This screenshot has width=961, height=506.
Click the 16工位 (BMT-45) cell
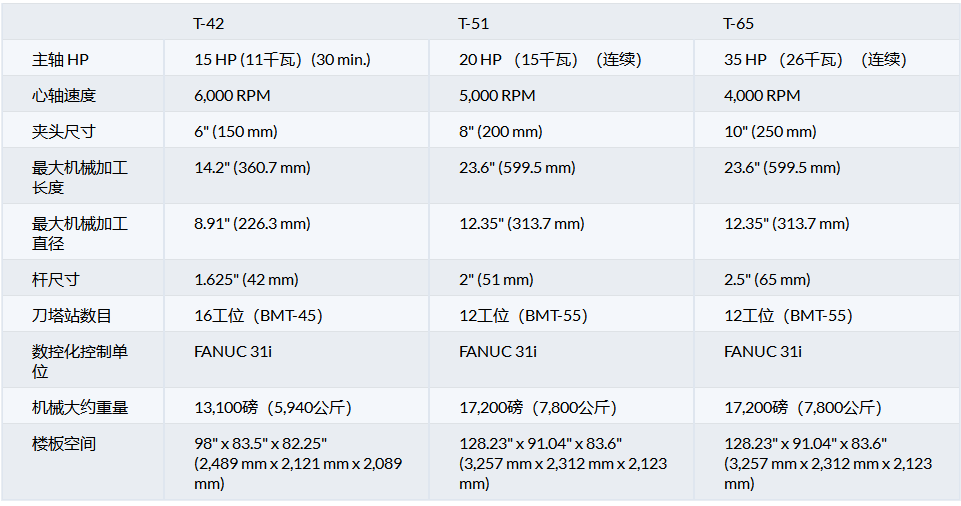[x=258, y=316]
